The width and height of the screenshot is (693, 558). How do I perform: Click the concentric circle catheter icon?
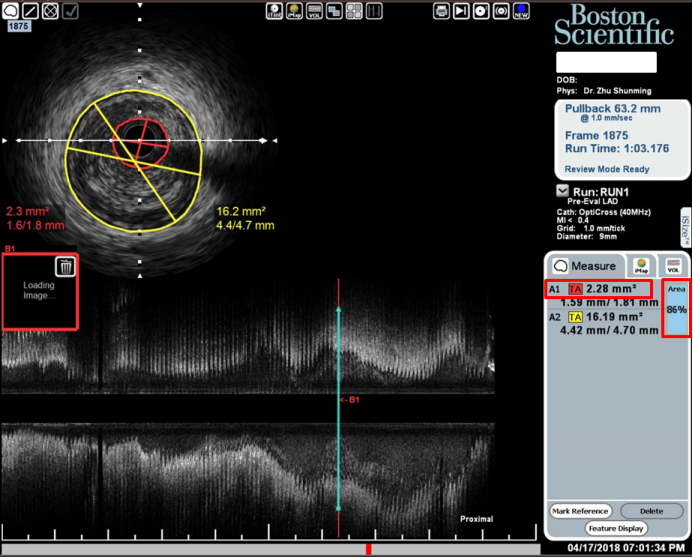point(501,11)
